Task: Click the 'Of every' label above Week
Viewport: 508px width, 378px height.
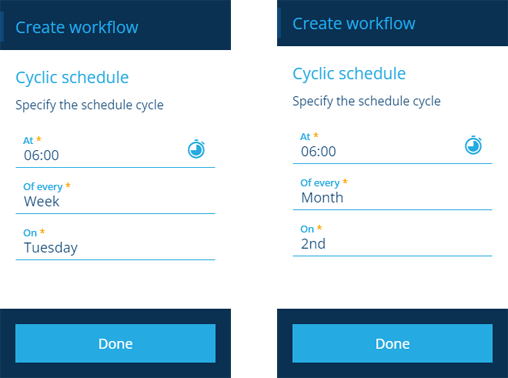Action: pos(43,187)
